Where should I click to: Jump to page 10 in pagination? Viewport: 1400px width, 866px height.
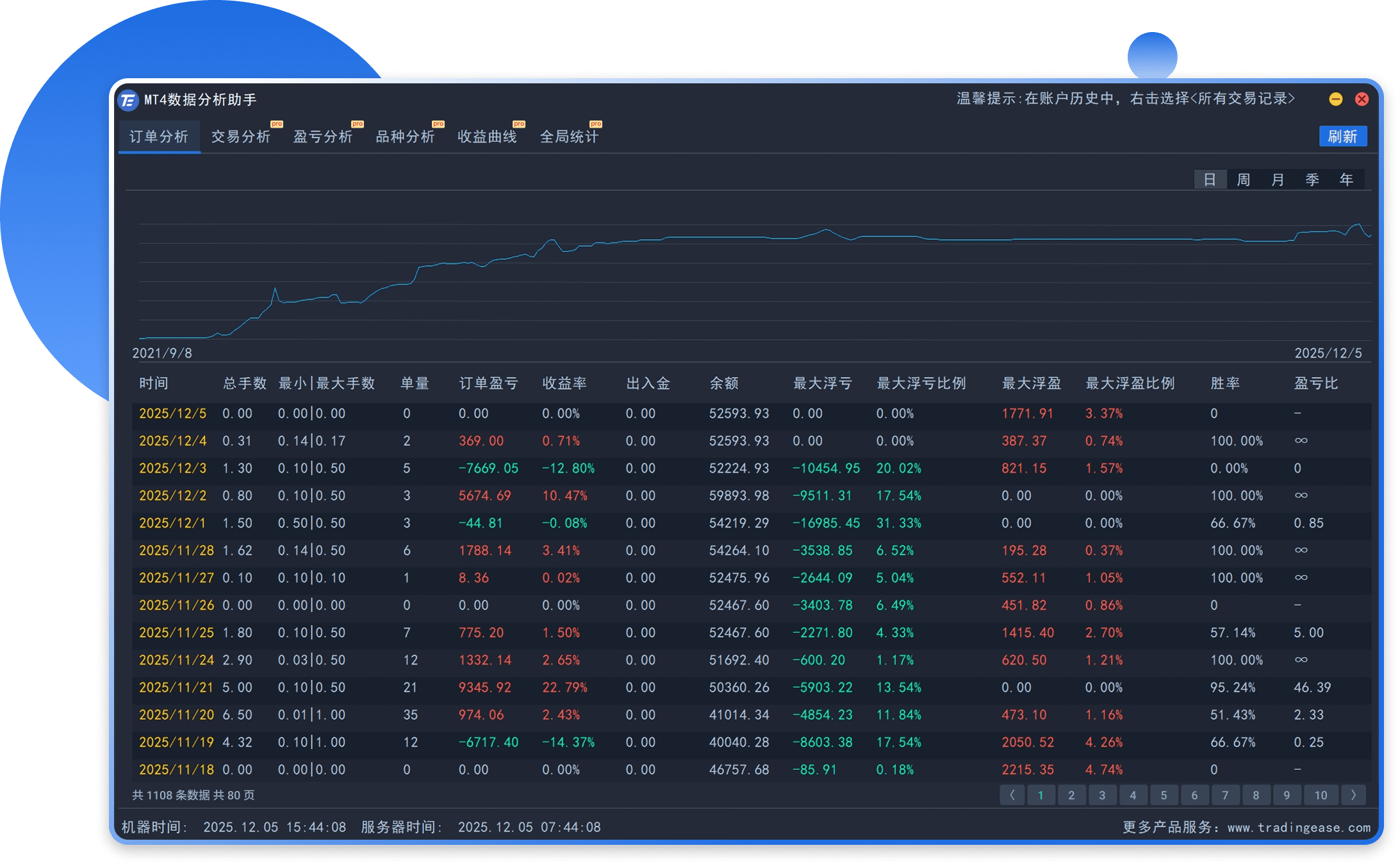[x=1321, y=795]
